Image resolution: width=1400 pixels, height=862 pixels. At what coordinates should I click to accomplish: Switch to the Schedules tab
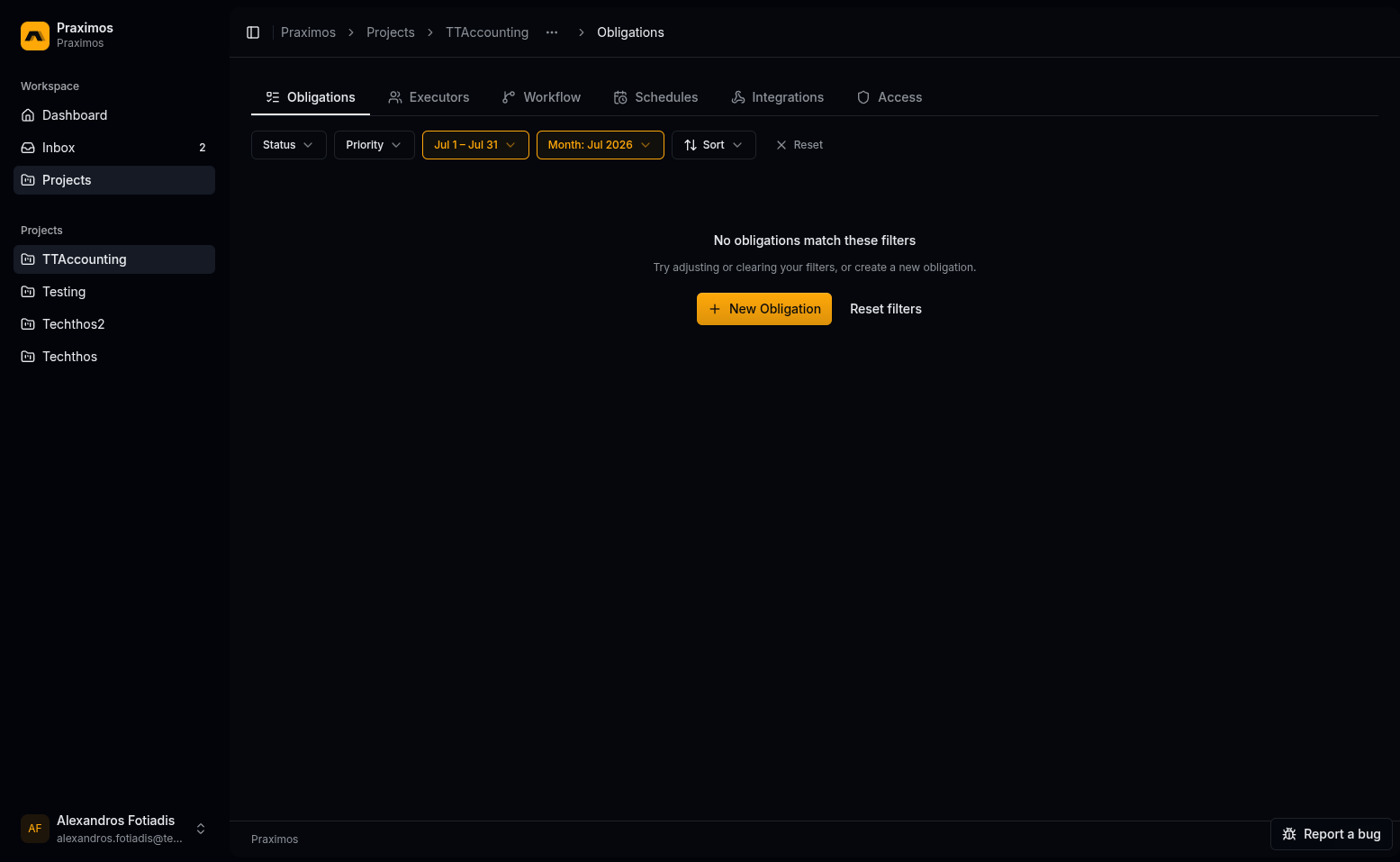(x=655, y=97)
